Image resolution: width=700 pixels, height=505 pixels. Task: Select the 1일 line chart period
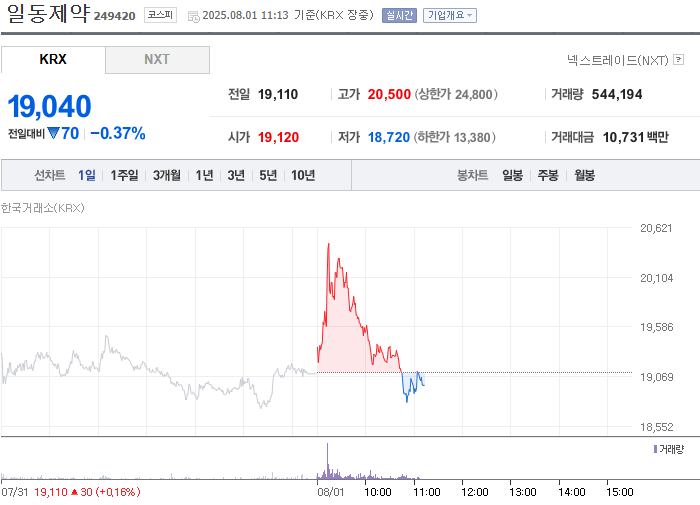tap(87, 175)
